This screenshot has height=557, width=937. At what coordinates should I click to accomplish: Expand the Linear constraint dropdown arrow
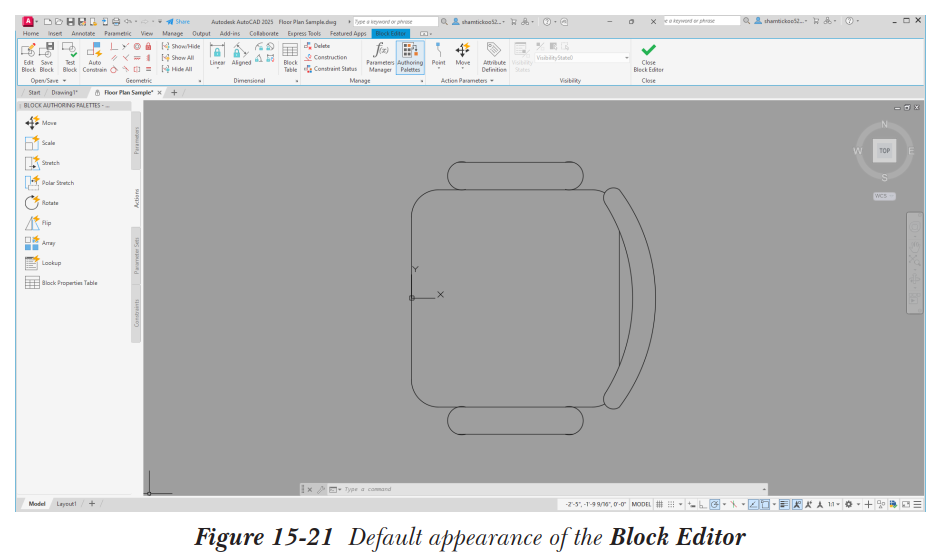(217, 68)
